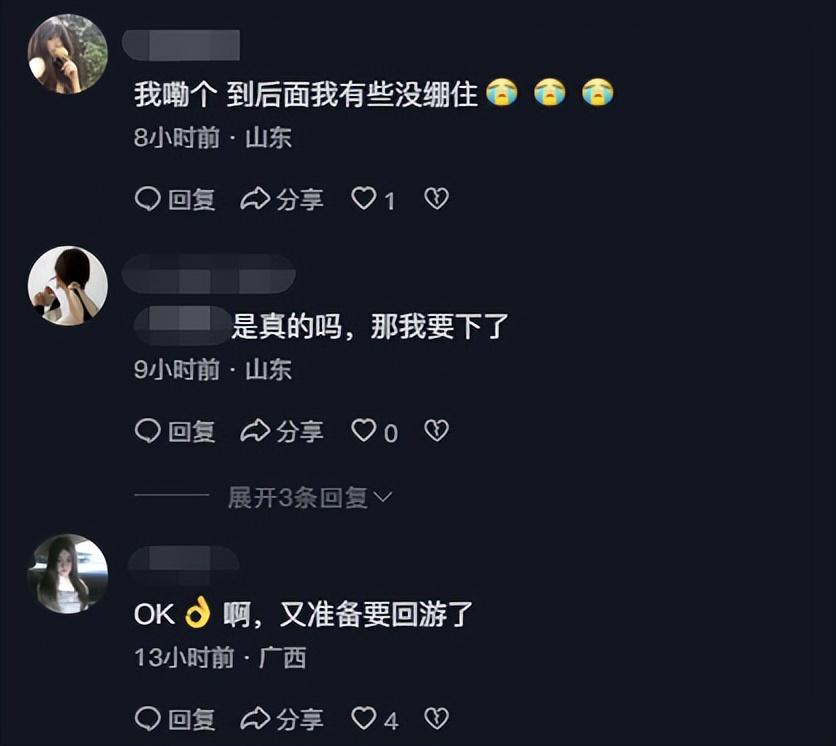Click share arrow icon on Guangxi comment
This screenshot has width=836, height=746.
(255, 719)
